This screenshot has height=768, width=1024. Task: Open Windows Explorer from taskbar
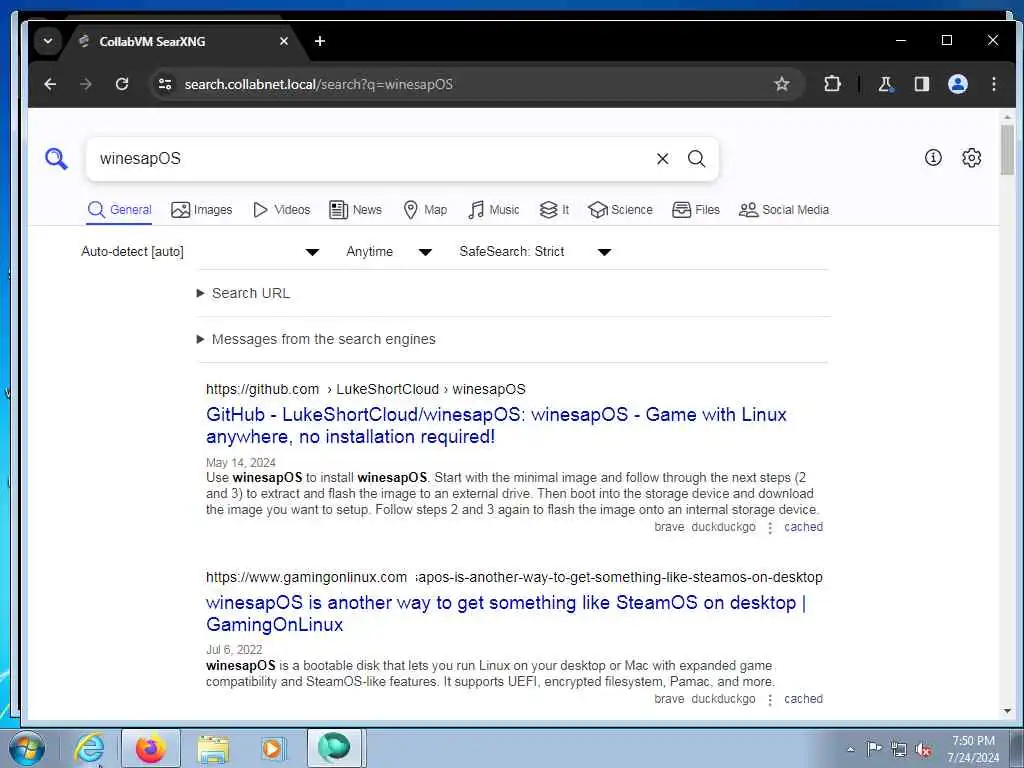point(213,748)
